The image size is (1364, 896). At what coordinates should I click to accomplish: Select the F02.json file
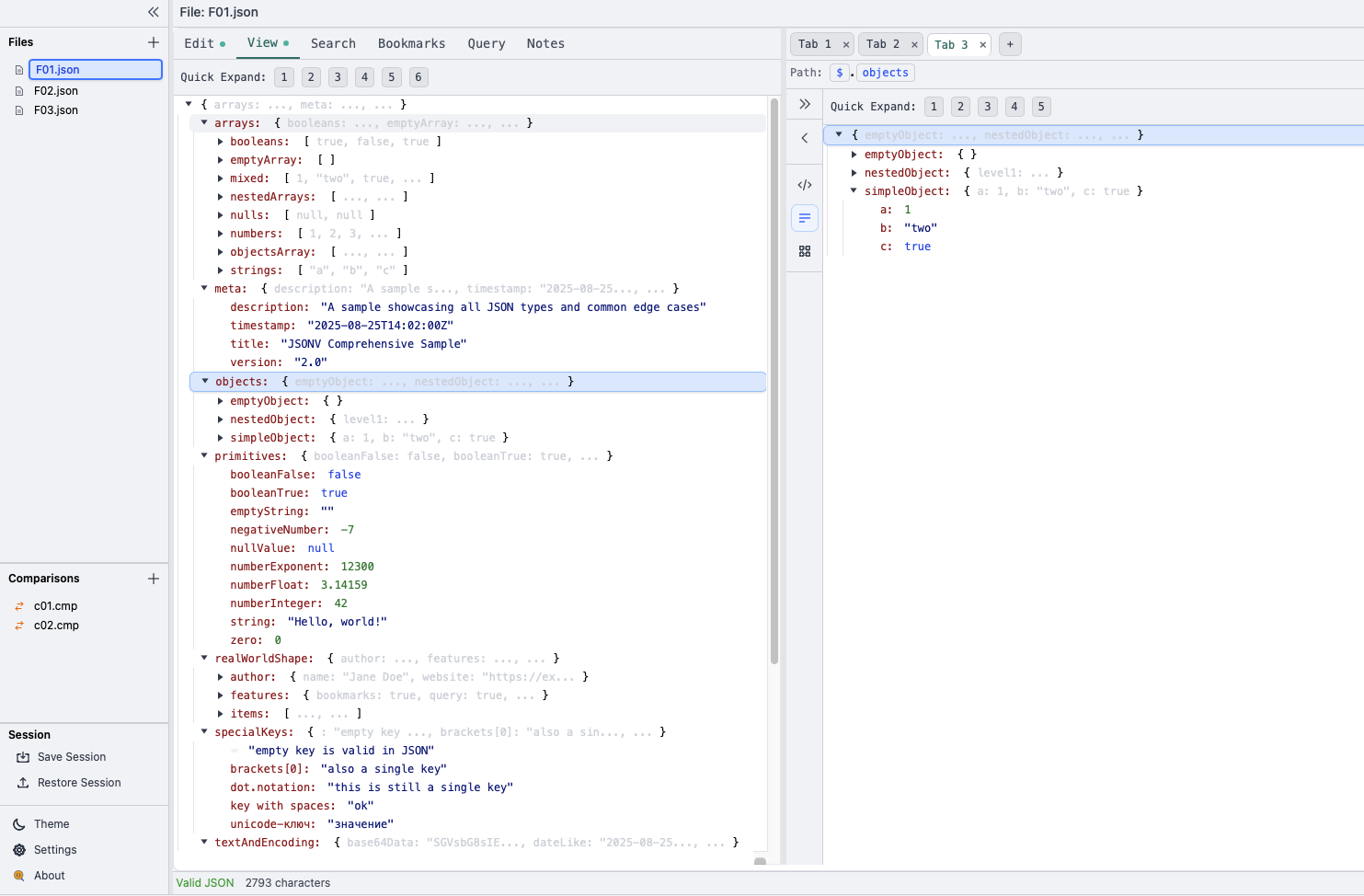click(56, 90)
